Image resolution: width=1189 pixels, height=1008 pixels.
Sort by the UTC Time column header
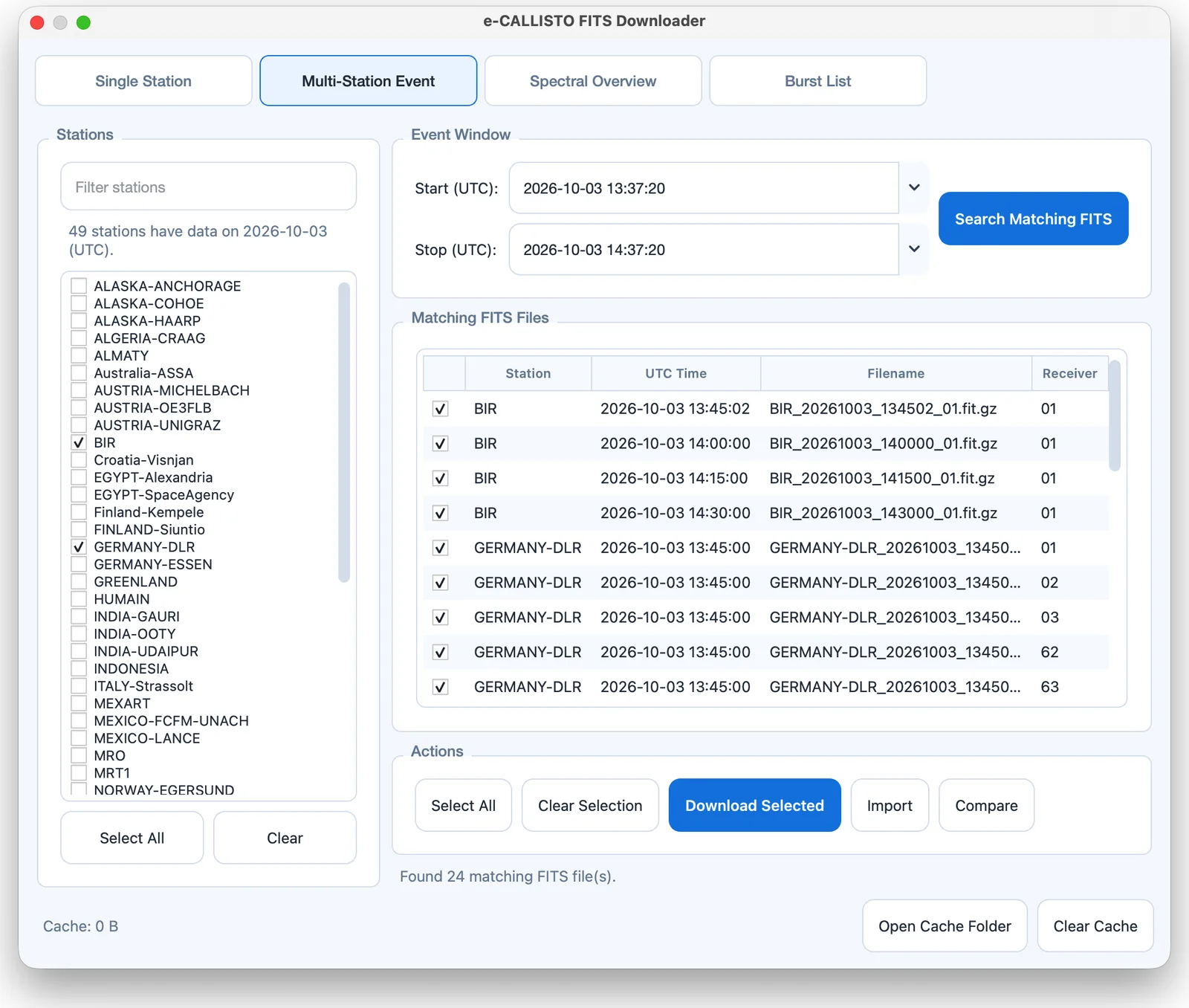676,373
